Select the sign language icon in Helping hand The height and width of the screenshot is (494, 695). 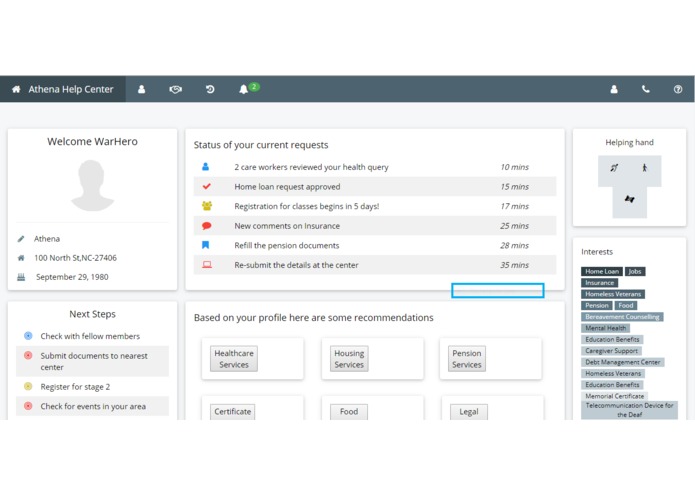tap(629, 199)
